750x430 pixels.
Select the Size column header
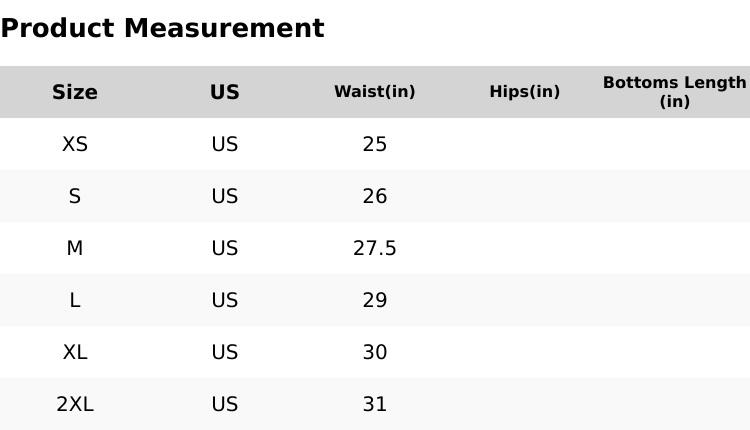[x=75, y=92]
